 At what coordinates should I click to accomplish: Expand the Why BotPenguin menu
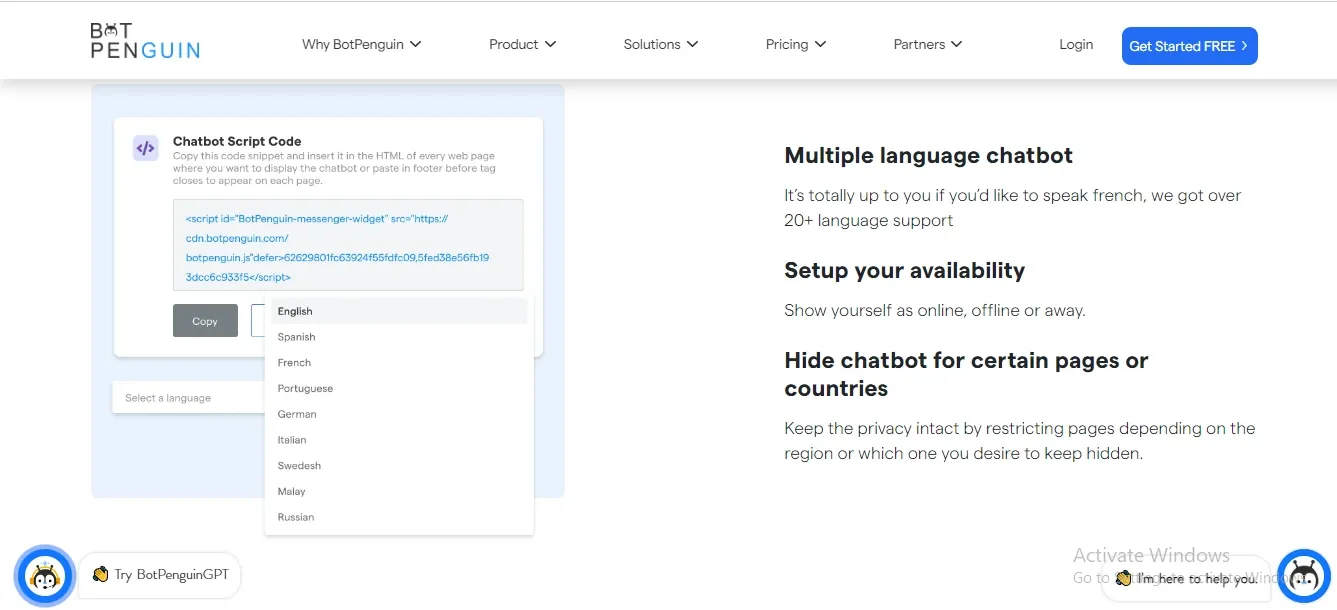point(362,44)
